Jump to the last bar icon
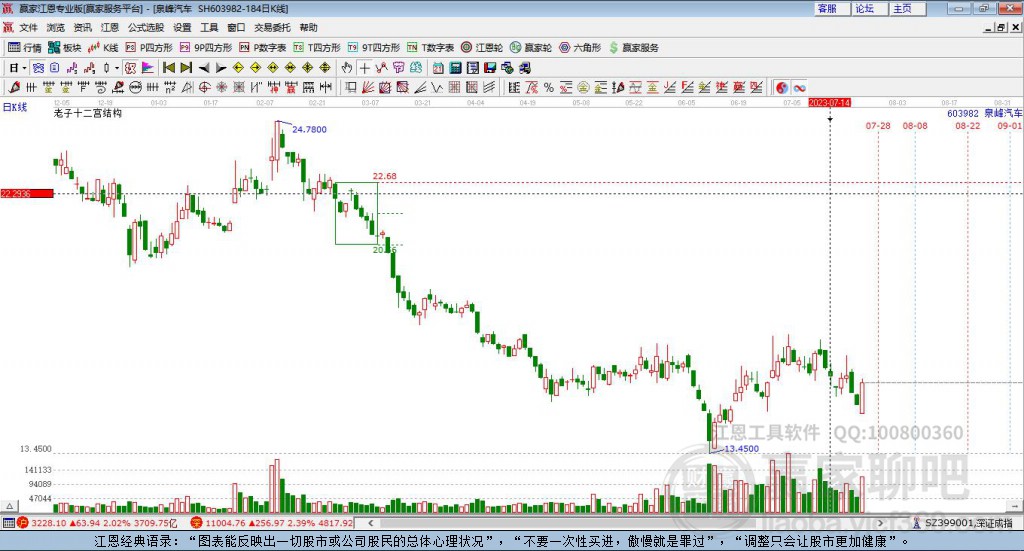The image size is (1024, 551). click(186, 68)
